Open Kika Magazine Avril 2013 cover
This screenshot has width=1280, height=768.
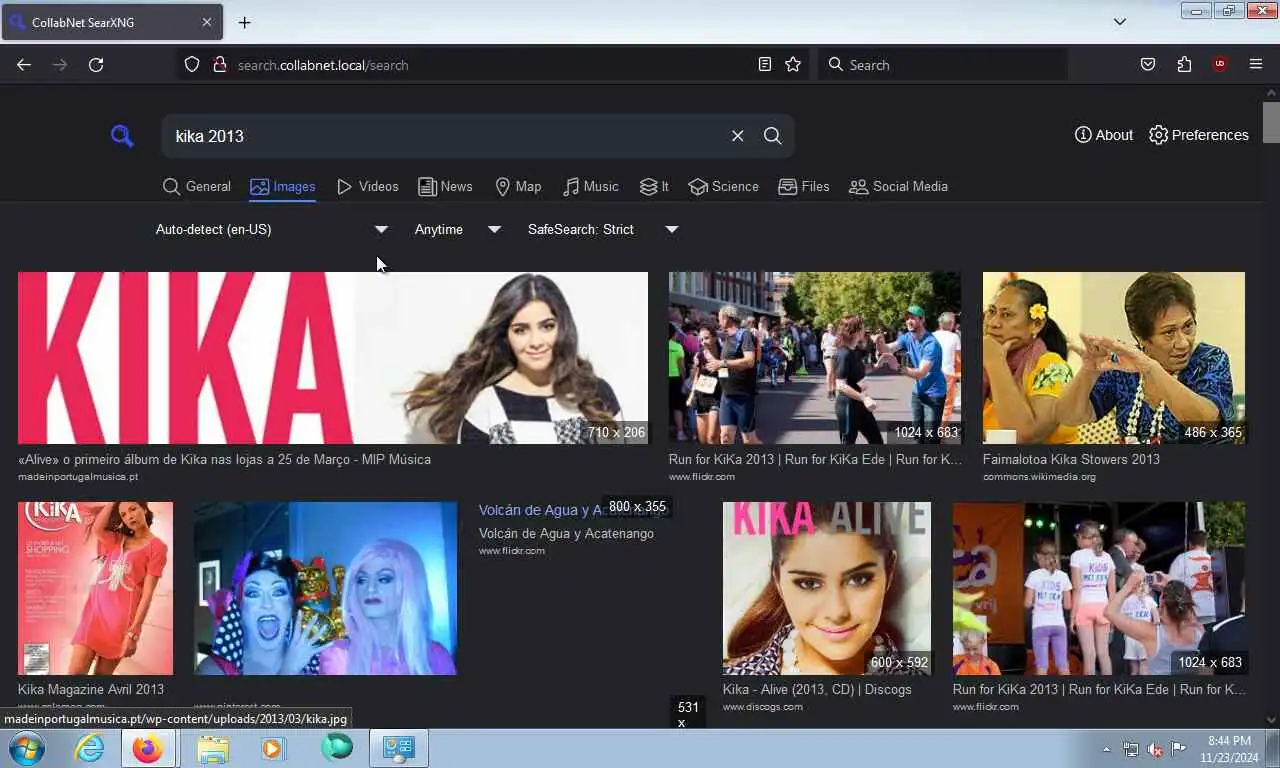(x=95, y=588)
